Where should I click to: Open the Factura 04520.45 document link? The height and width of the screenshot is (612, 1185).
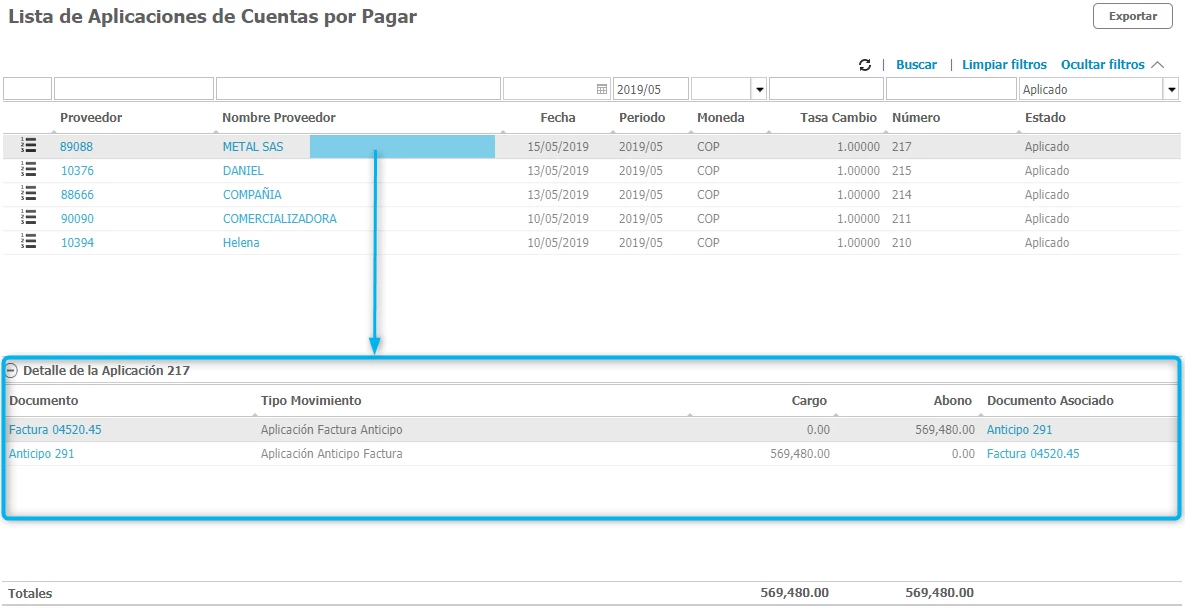55,430
